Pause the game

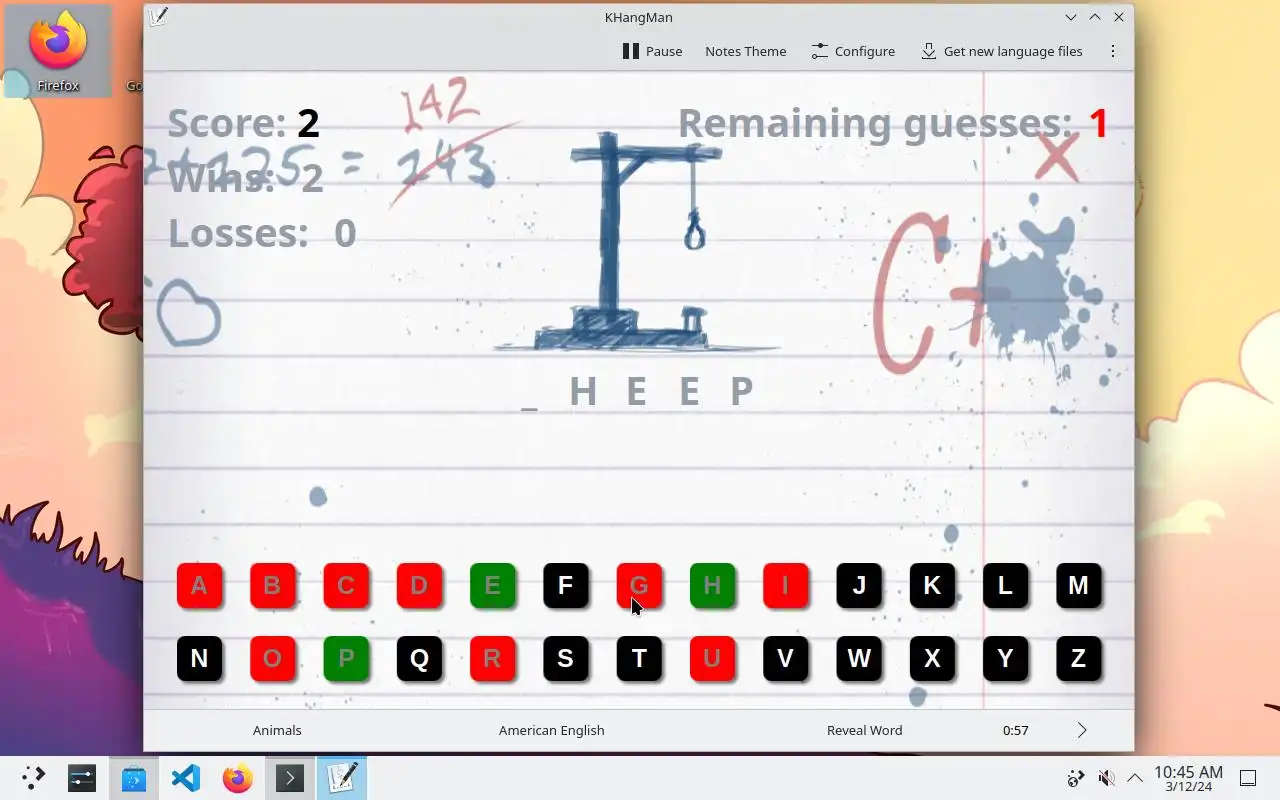(x=652, y=51)
